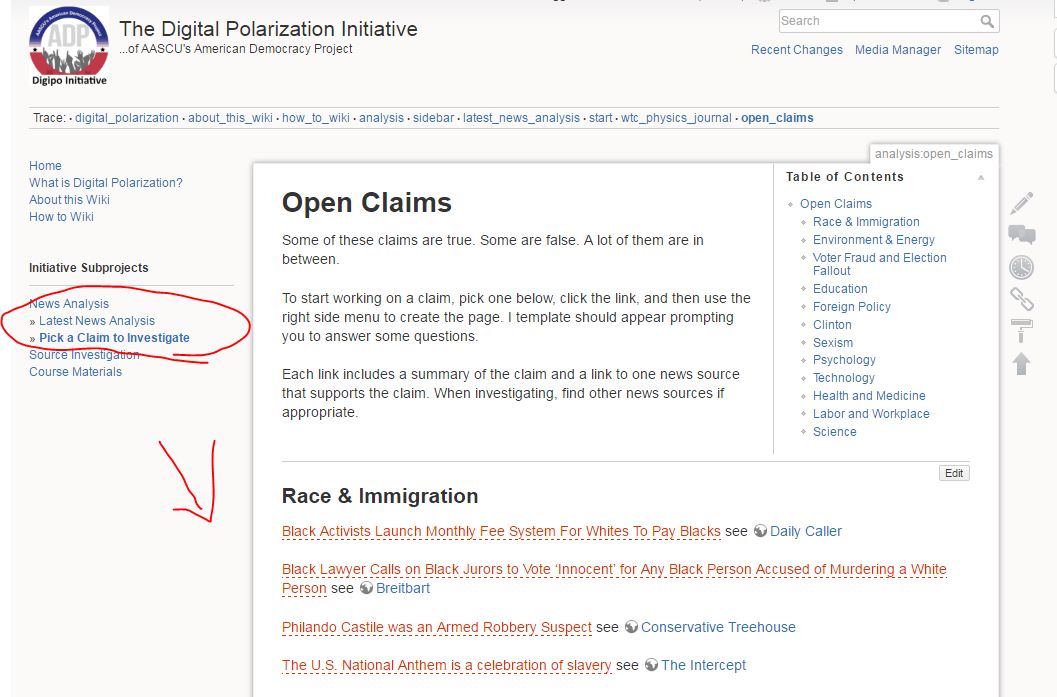Image resolution: width=1057 pixels, height=697 pixels.
Task: Click wtc_physics_journal in the trace breadcrumb
Action: tap(676, 118)
